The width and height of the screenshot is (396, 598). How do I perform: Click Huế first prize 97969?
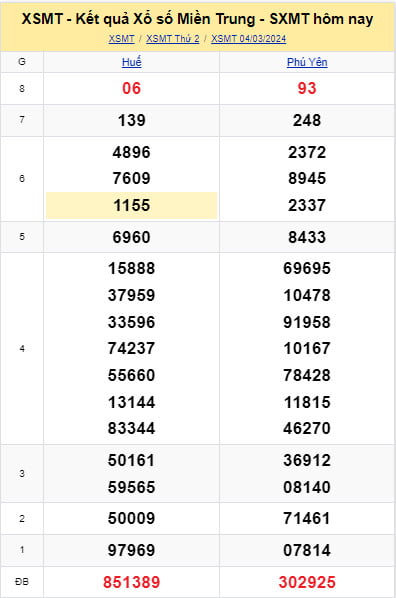tap(132, 550)
